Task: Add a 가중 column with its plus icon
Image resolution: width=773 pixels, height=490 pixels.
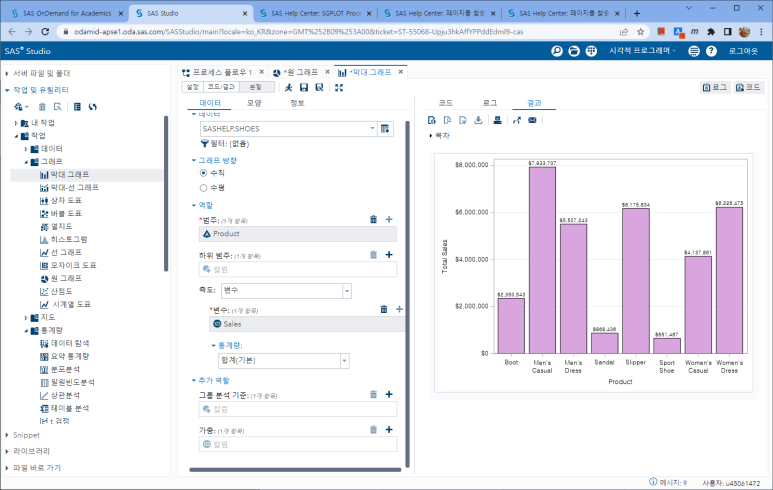Action: [x=389, y=429]
